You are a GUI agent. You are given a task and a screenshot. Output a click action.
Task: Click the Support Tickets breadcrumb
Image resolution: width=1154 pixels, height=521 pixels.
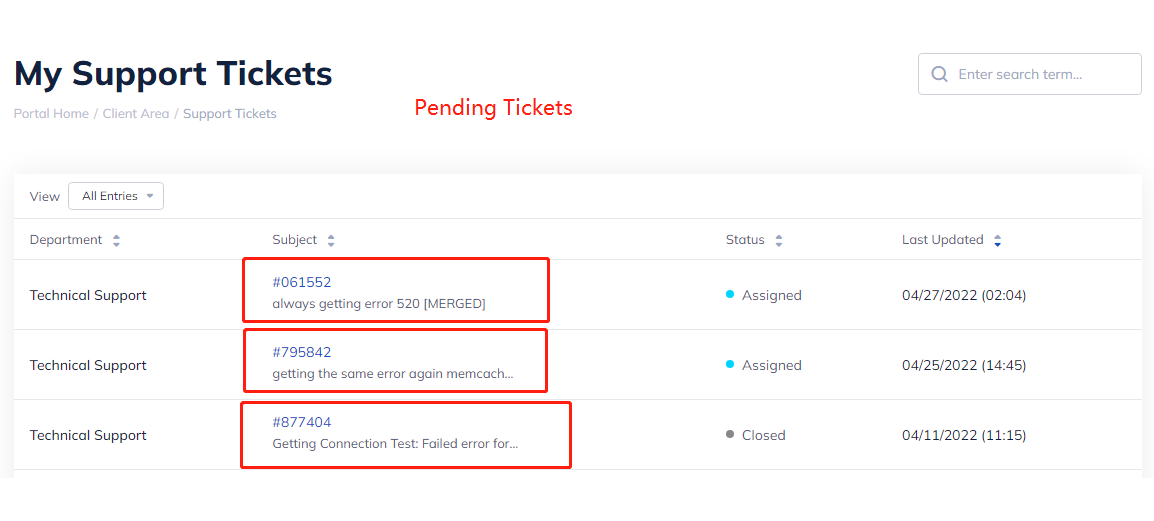pos(230,114)
